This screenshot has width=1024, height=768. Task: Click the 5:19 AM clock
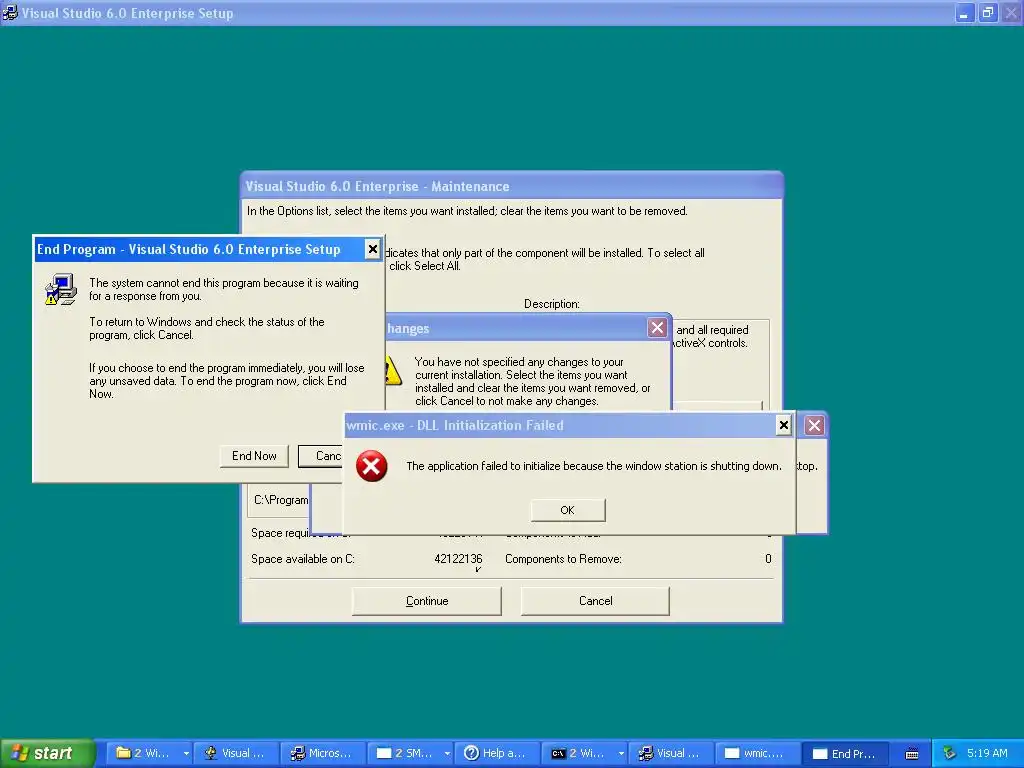point(987,753)
